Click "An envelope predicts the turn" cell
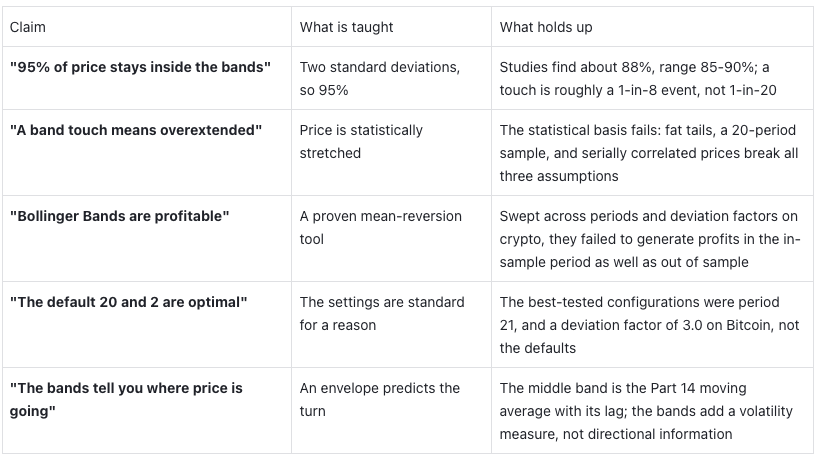This screenshot has width=817, height=462. (379, 399)
